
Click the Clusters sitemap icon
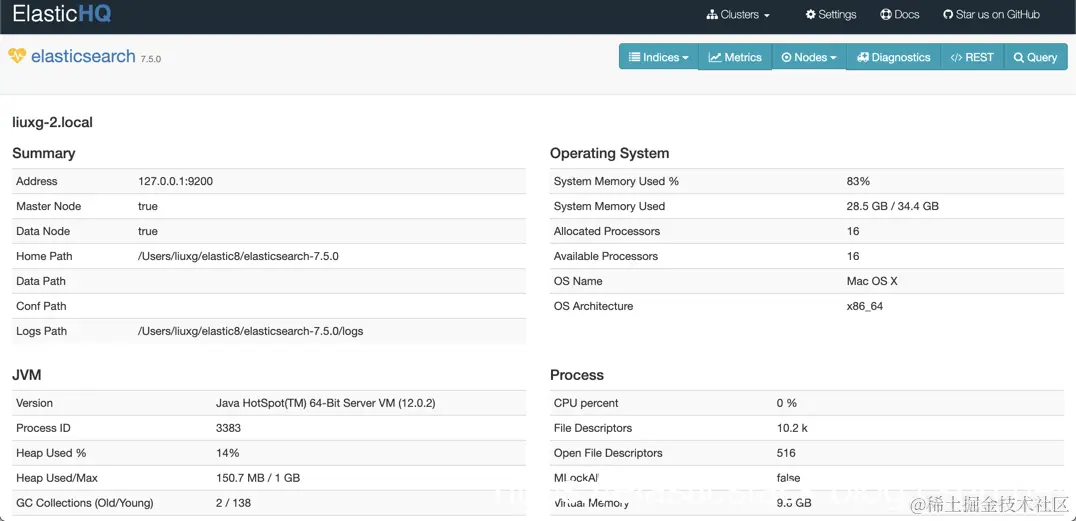tap(712, 14)
